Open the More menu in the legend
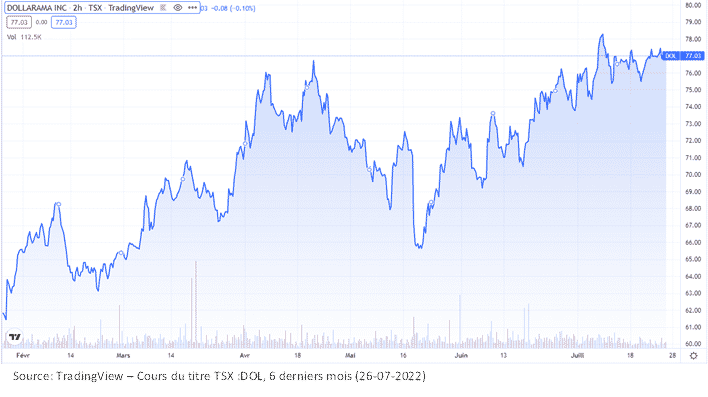 [192, 8]
